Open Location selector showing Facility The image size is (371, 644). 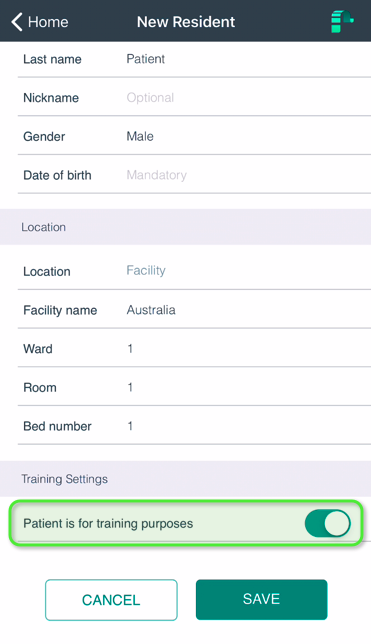coord(194,271)
